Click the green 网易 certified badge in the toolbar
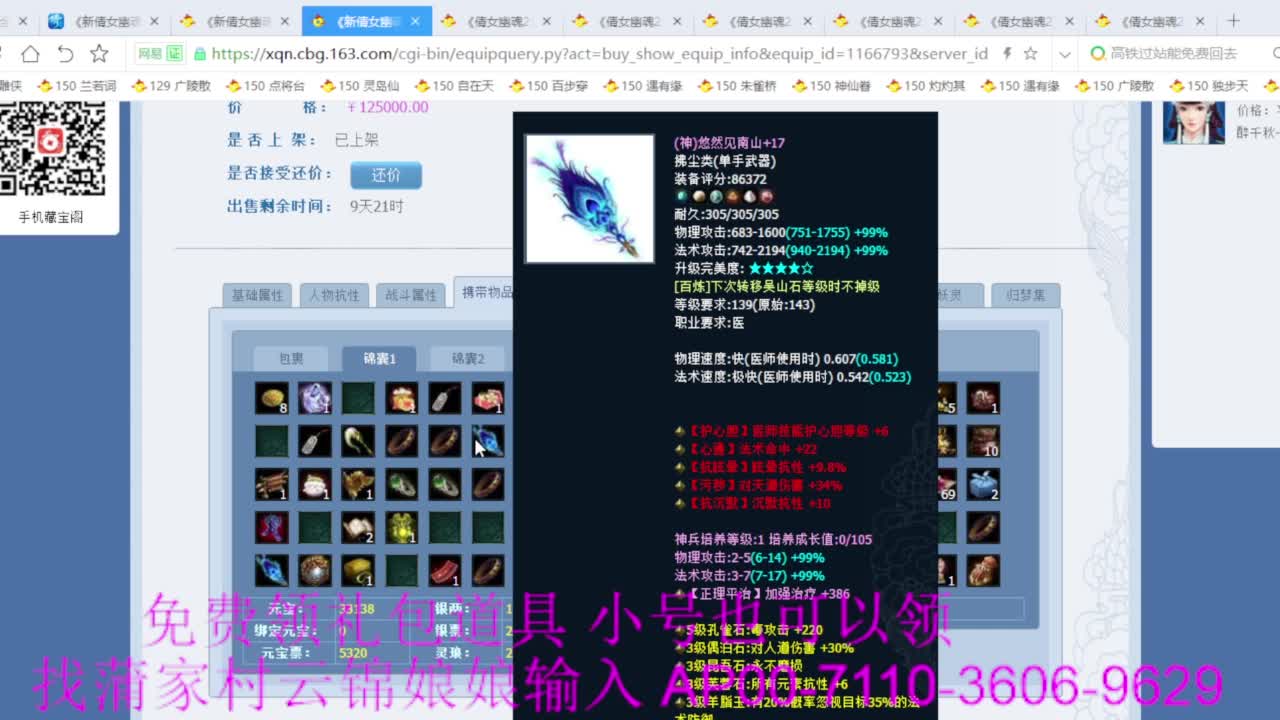The width and height of the screenshot is (1280, 720). (158, 54)
